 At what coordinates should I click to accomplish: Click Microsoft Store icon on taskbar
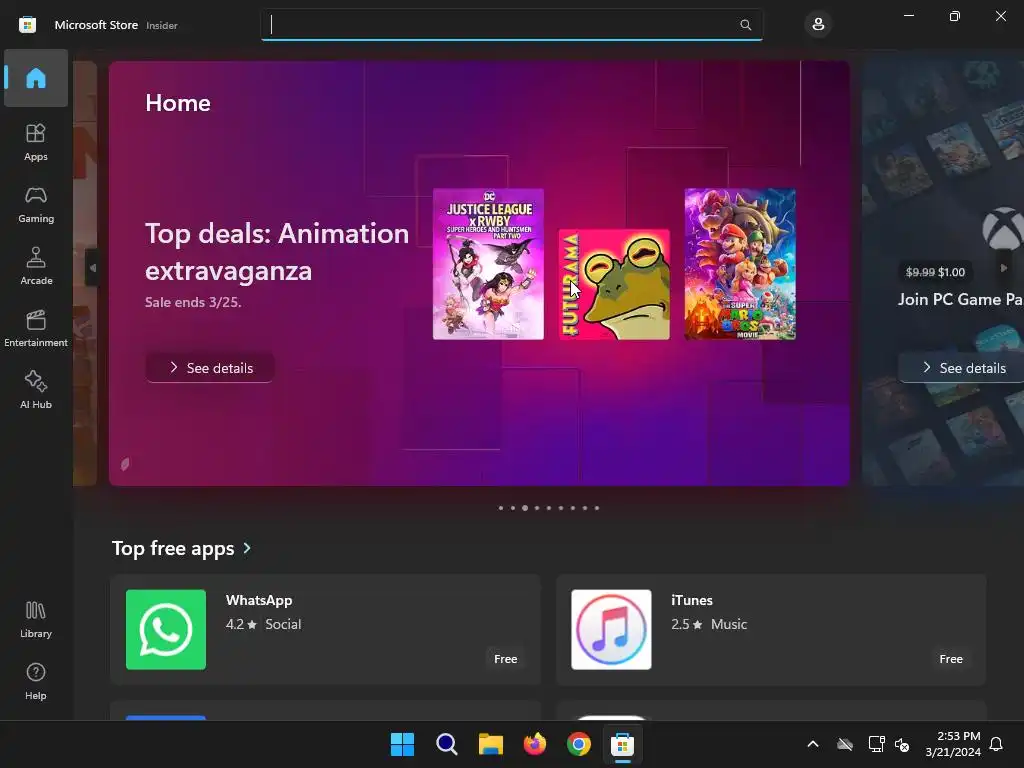click(x=622, y=744)
